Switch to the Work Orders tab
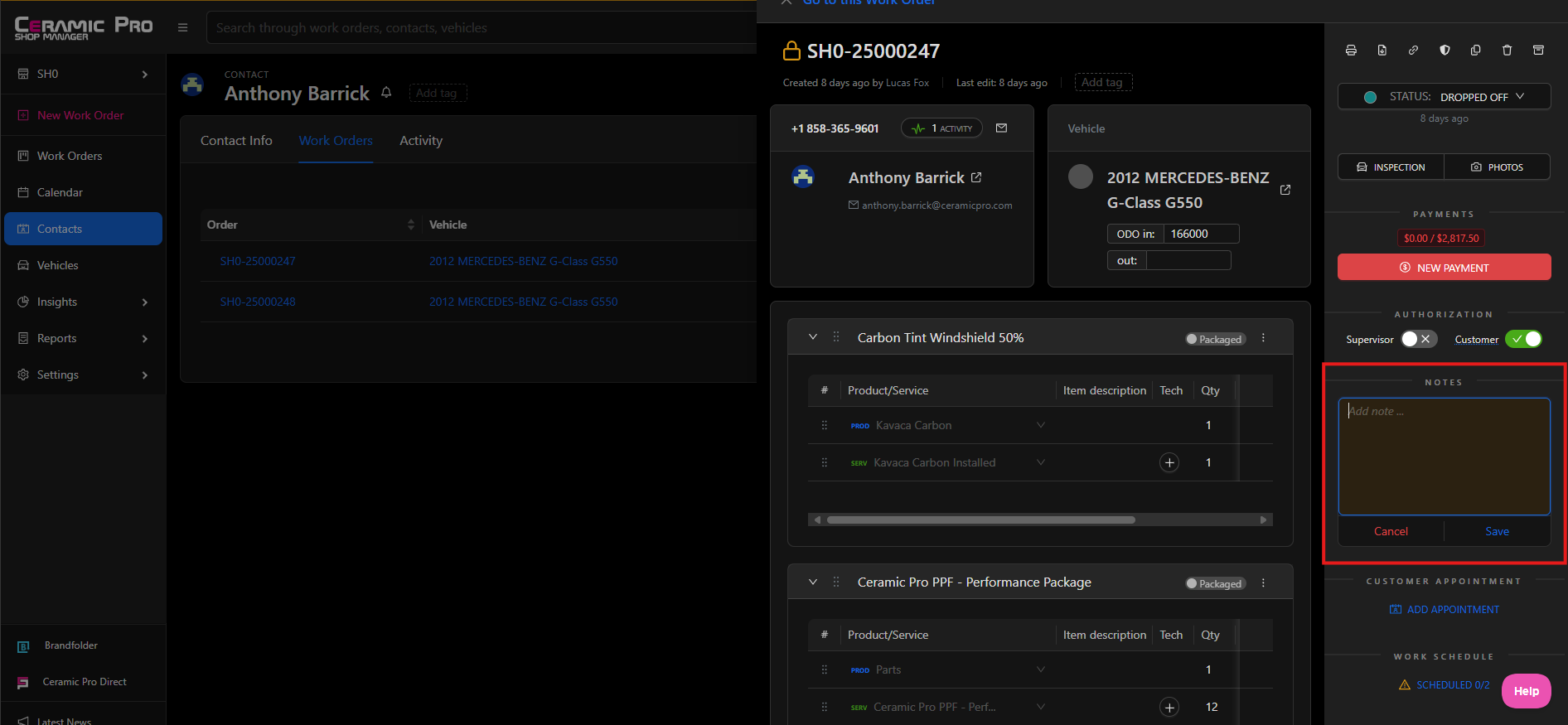Viewport: 1568px width, 725px height. point(336,141)
